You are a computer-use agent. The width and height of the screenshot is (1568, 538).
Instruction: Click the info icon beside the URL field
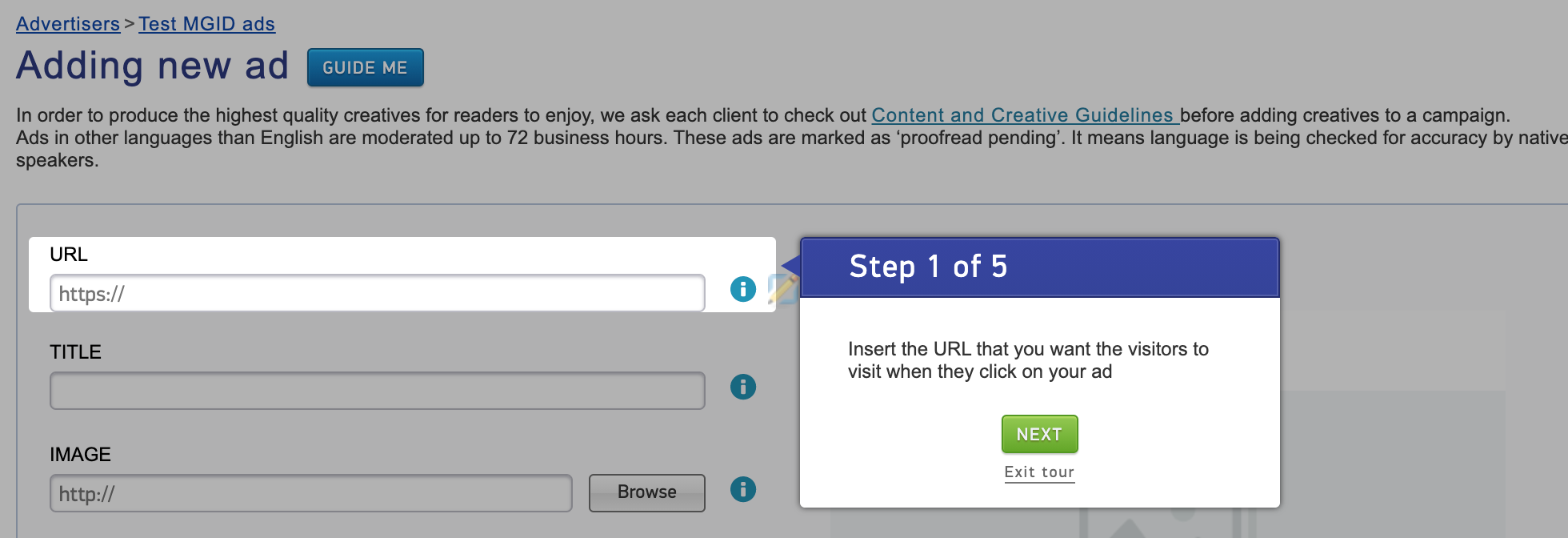click(x=743, y=289)
